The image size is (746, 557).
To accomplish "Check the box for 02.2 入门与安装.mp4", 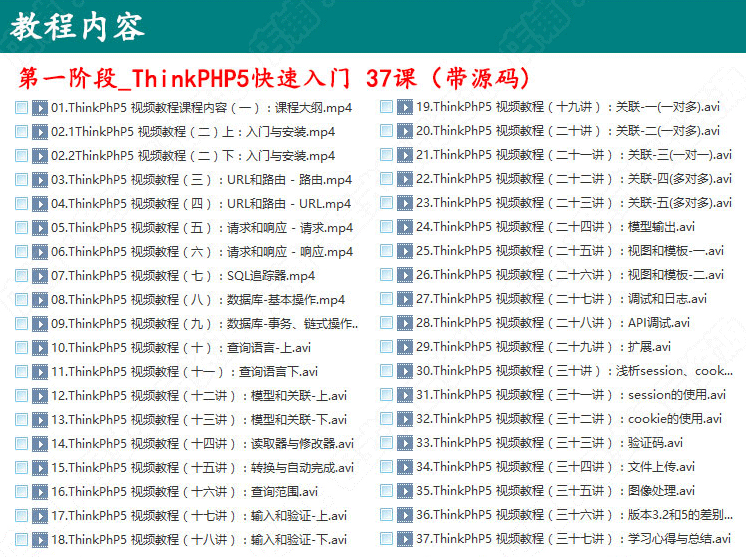I will [21, 156].
